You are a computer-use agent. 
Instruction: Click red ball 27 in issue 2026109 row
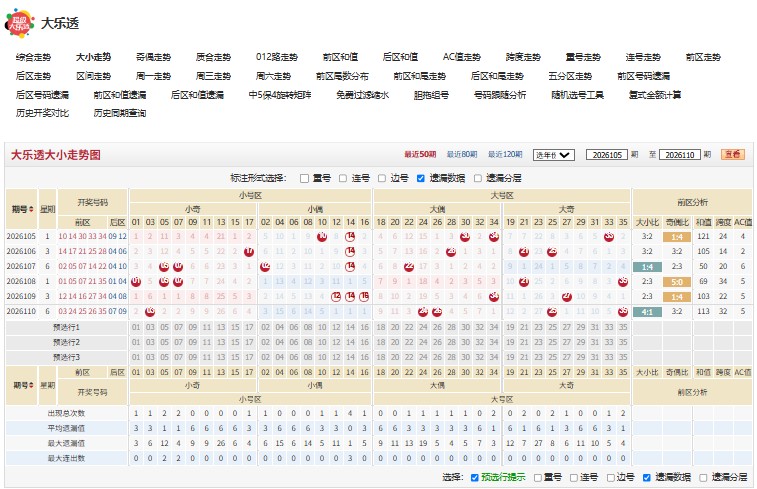[x=567, y=296]
